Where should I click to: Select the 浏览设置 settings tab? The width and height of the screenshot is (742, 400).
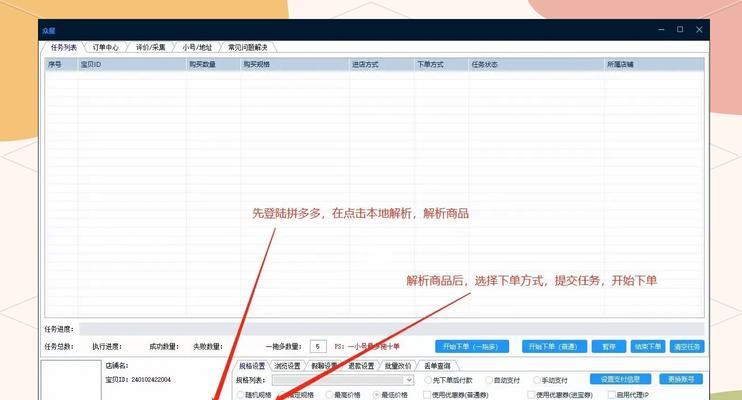(x=287, y=366)
